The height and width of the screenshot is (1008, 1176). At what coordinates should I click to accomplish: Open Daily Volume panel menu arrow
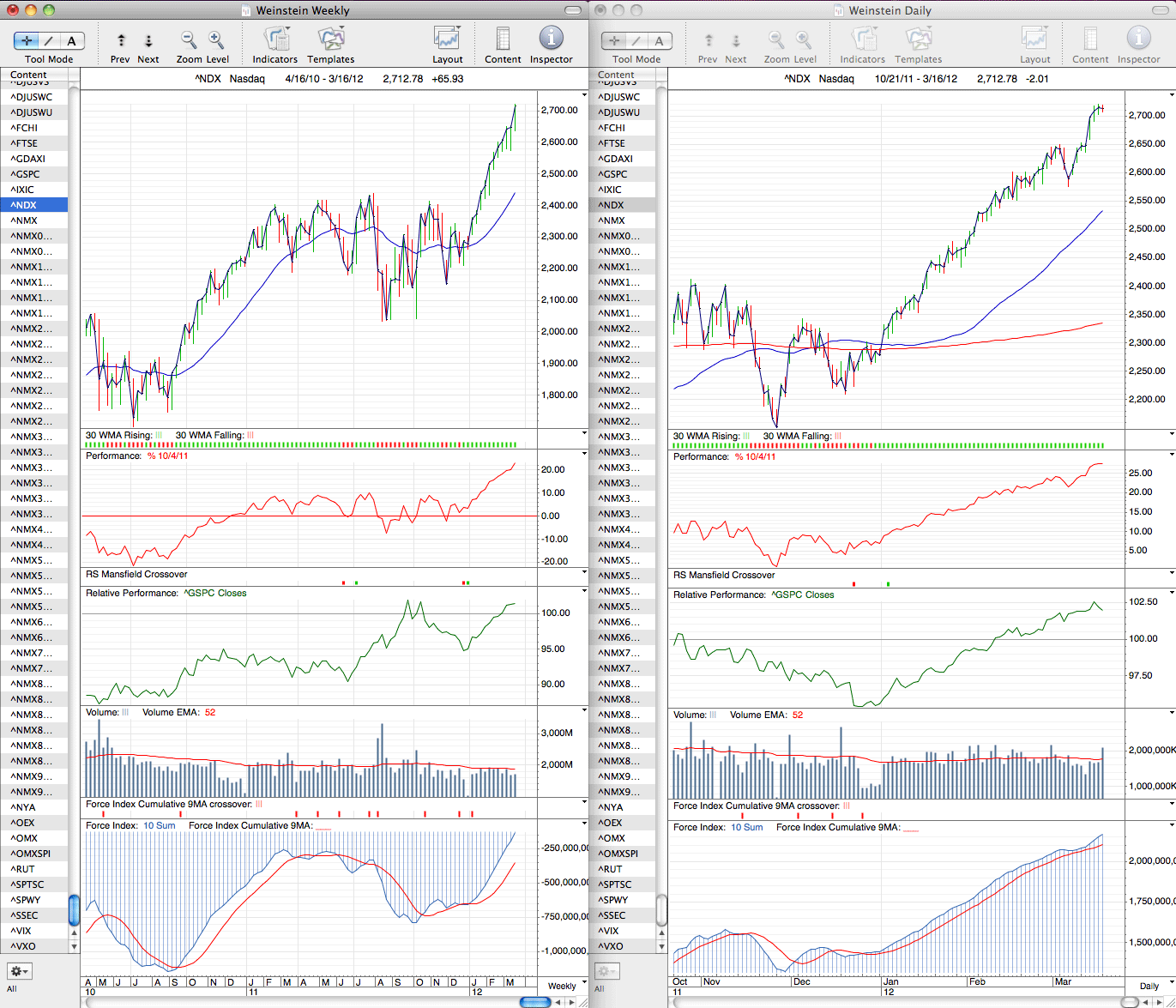[1172, 713]
